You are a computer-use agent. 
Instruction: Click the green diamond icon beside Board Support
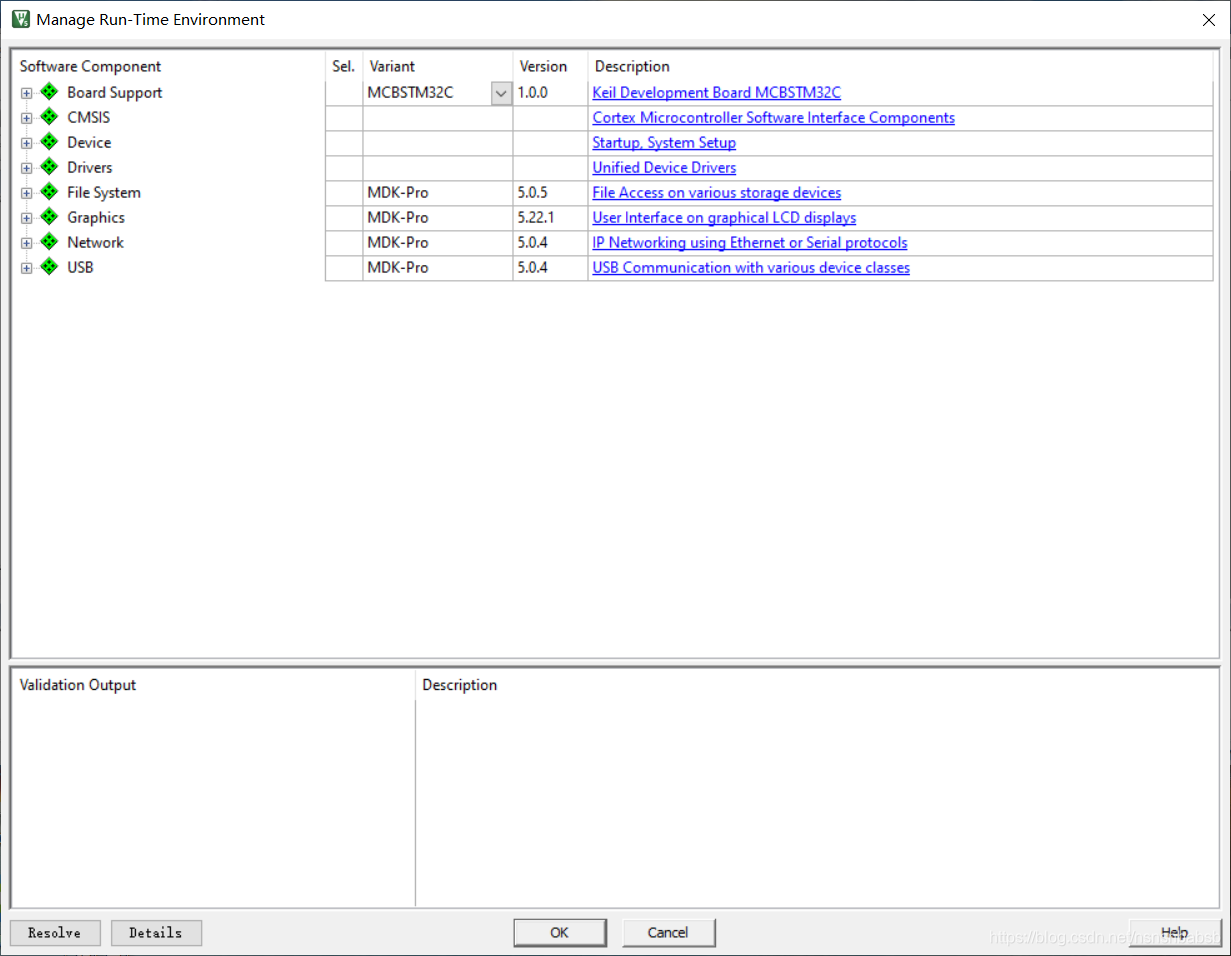tap(50, 92)
